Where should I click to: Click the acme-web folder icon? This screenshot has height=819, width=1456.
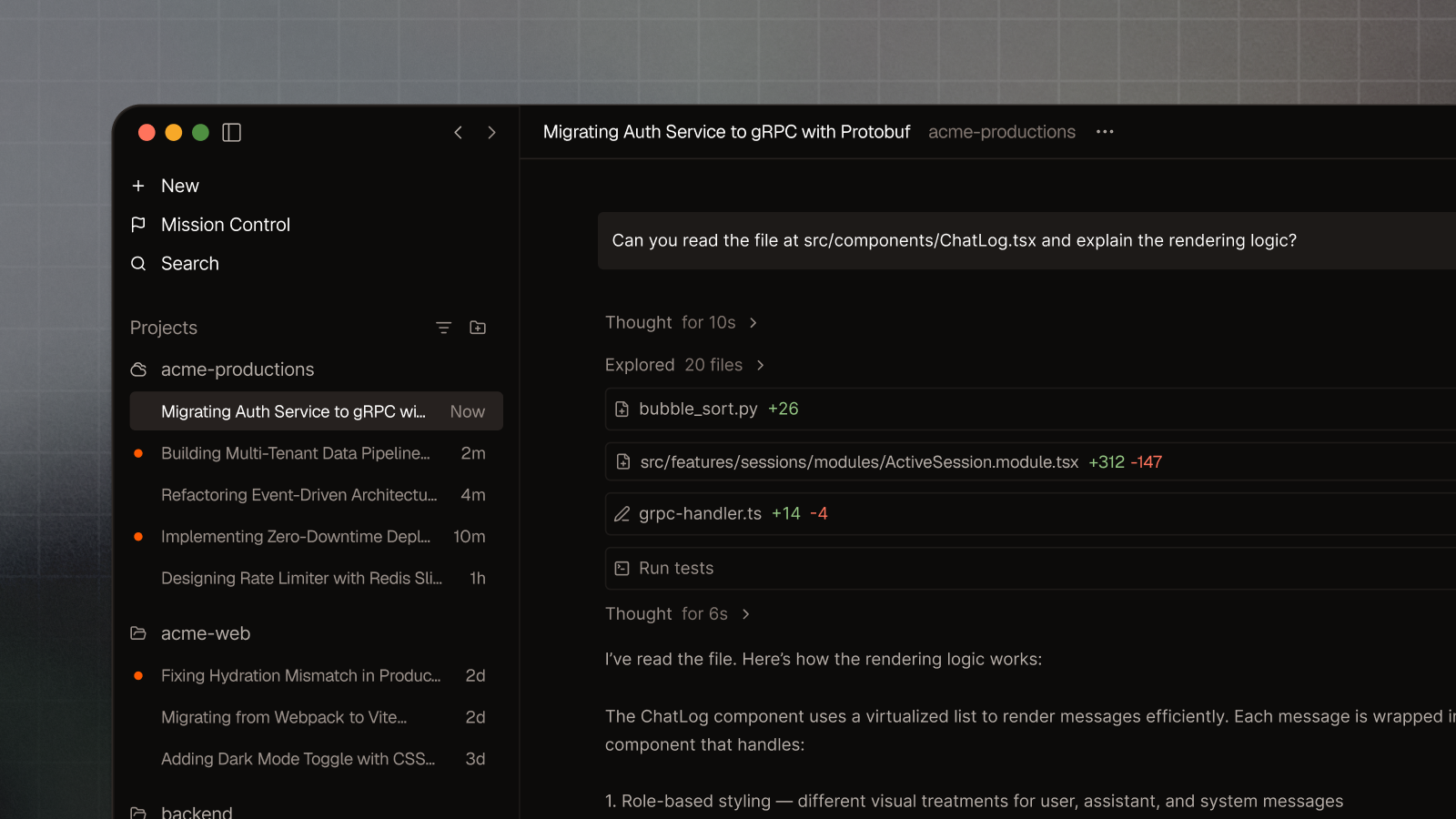(x=138, y=633)
